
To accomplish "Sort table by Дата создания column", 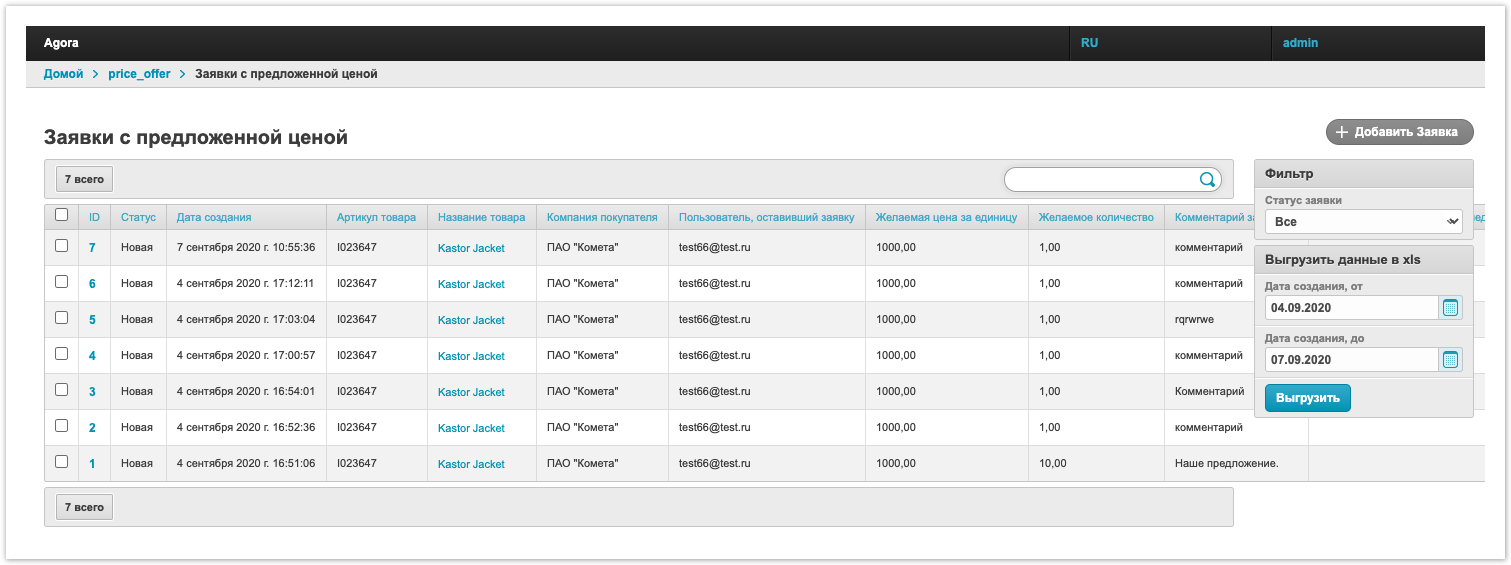I will tap(214, 217).
